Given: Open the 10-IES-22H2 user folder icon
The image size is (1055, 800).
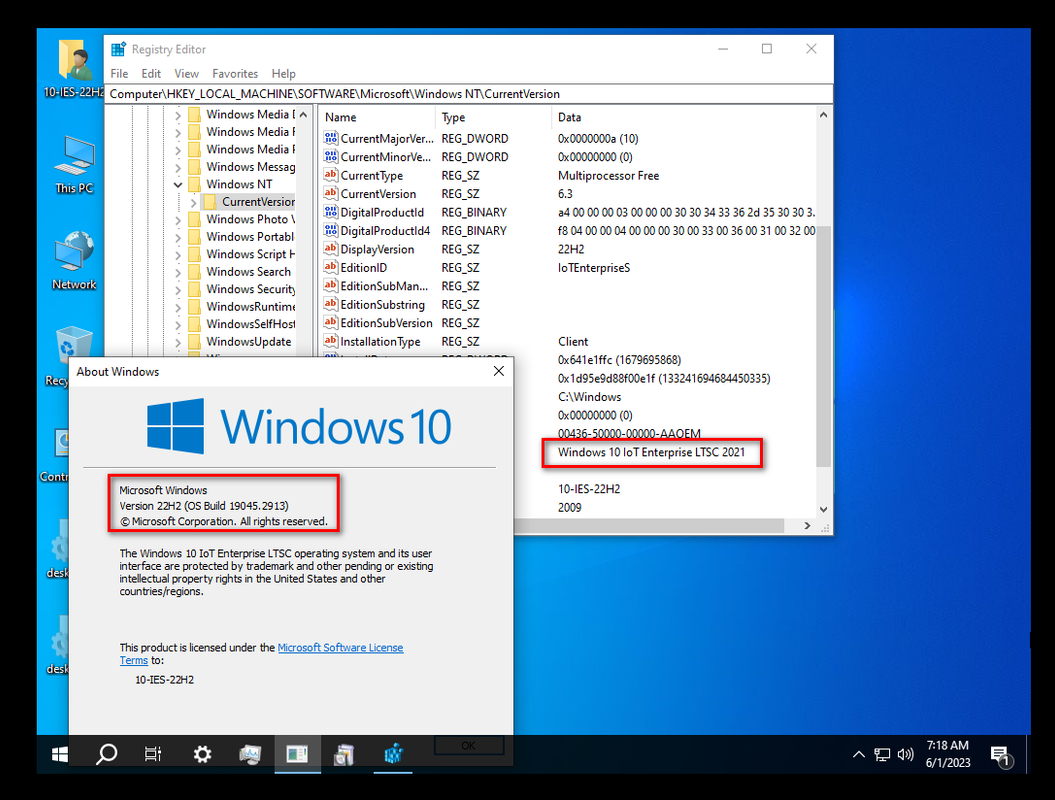Looking at the screenshot, I should click(74, 69).
